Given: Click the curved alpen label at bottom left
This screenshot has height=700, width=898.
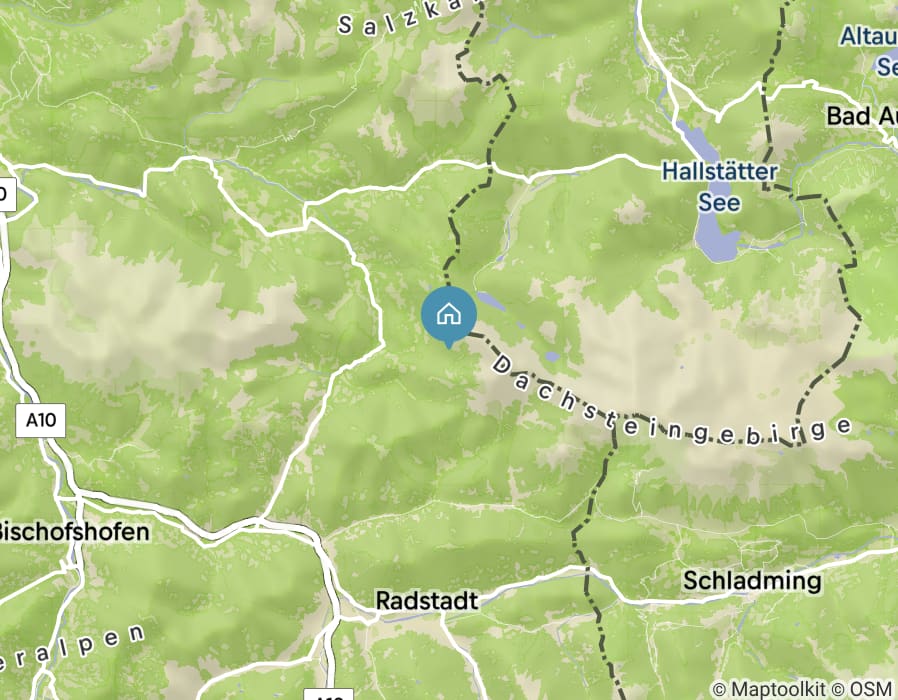Looking at the screenshot, I should (x=72, y=649).
